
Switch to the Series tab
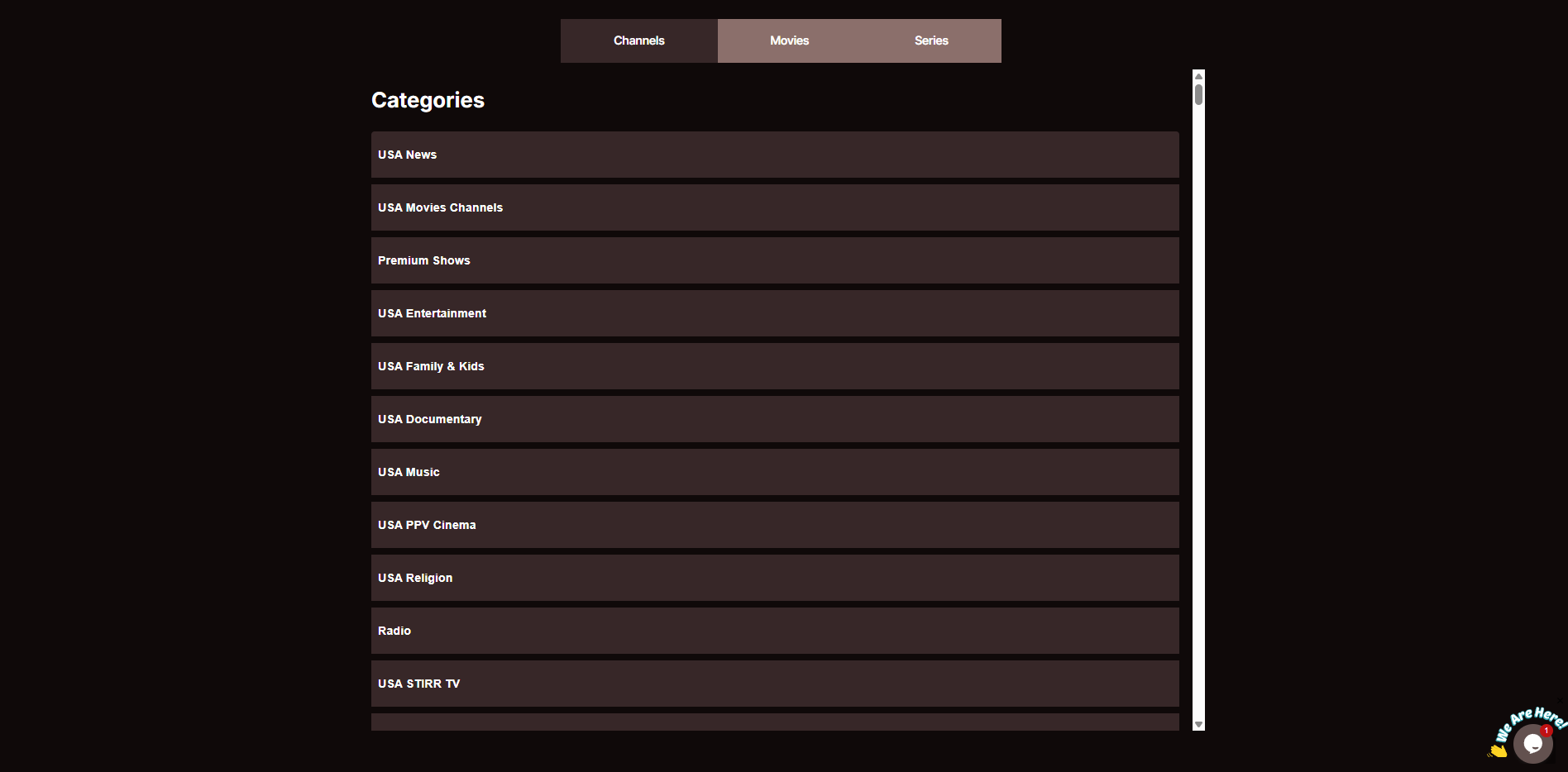pyautogui.click(x=931, y=40)
